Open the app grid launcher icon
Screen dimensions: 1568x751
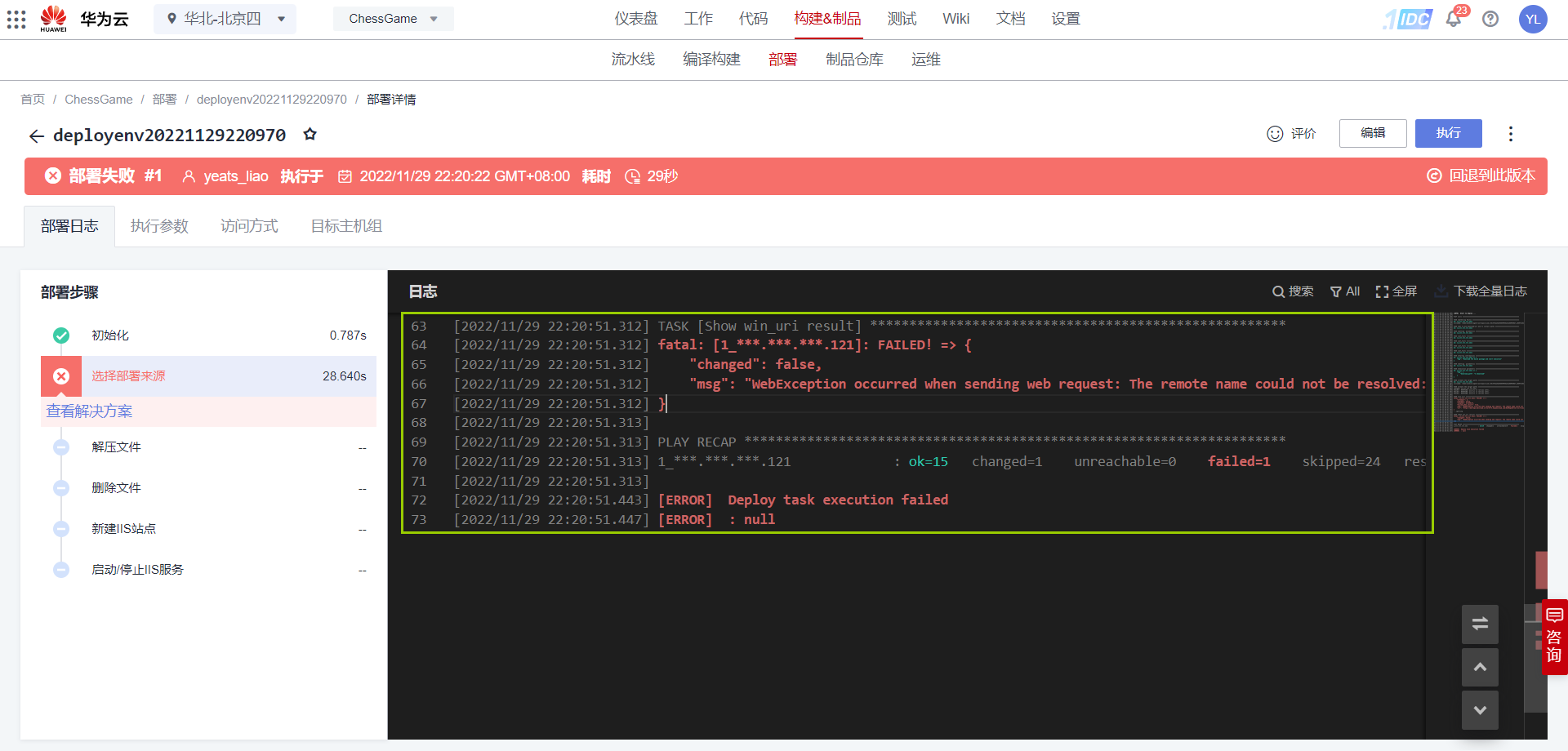click(x=16, y=19)
